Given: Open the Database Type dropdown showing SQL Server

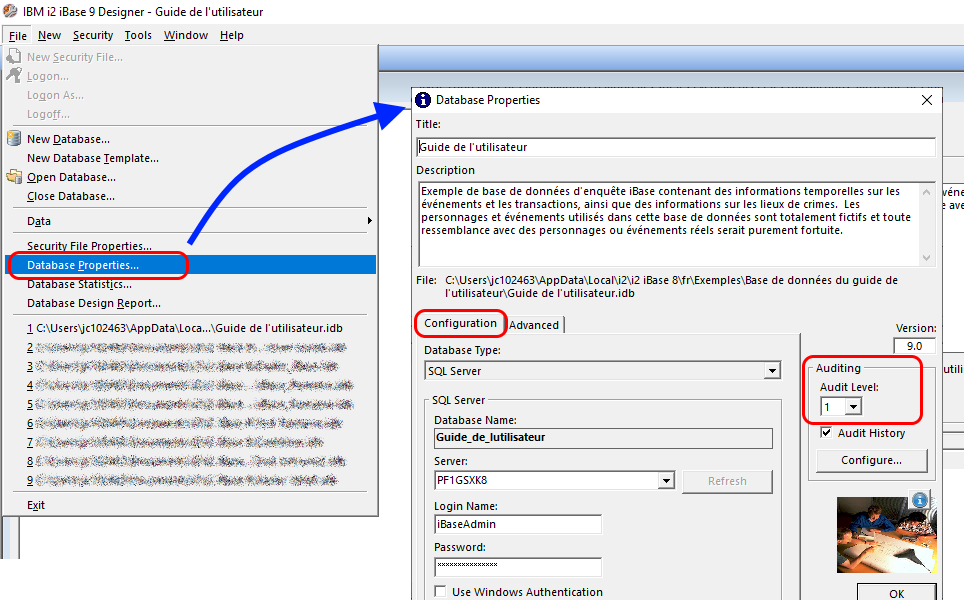Looking at the screenshot, I should click(771, 369).
